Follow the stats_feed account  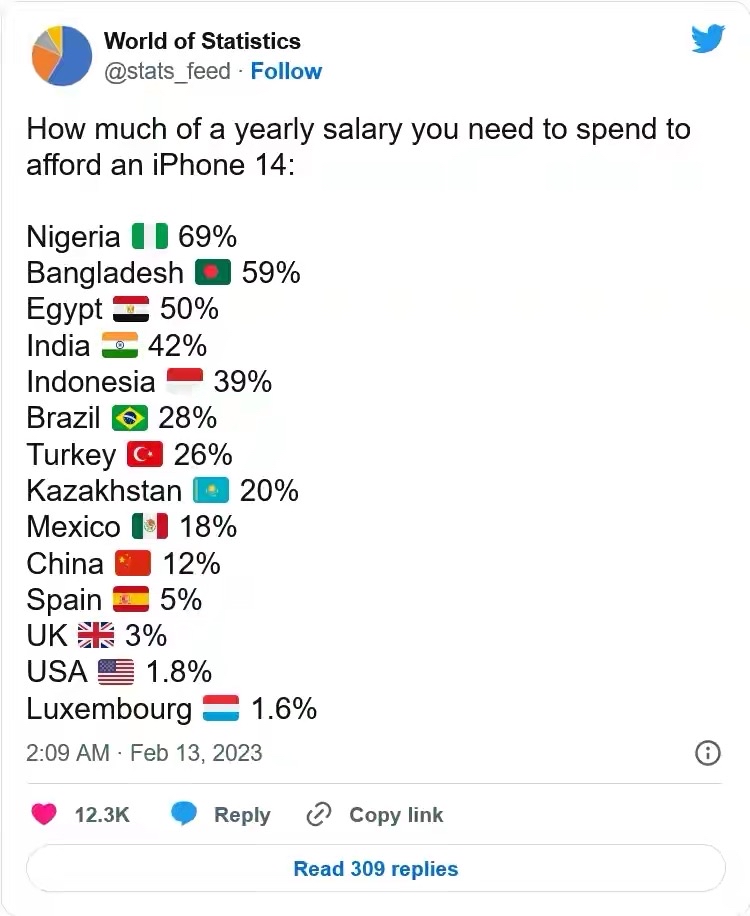click(x=286, y=71)
